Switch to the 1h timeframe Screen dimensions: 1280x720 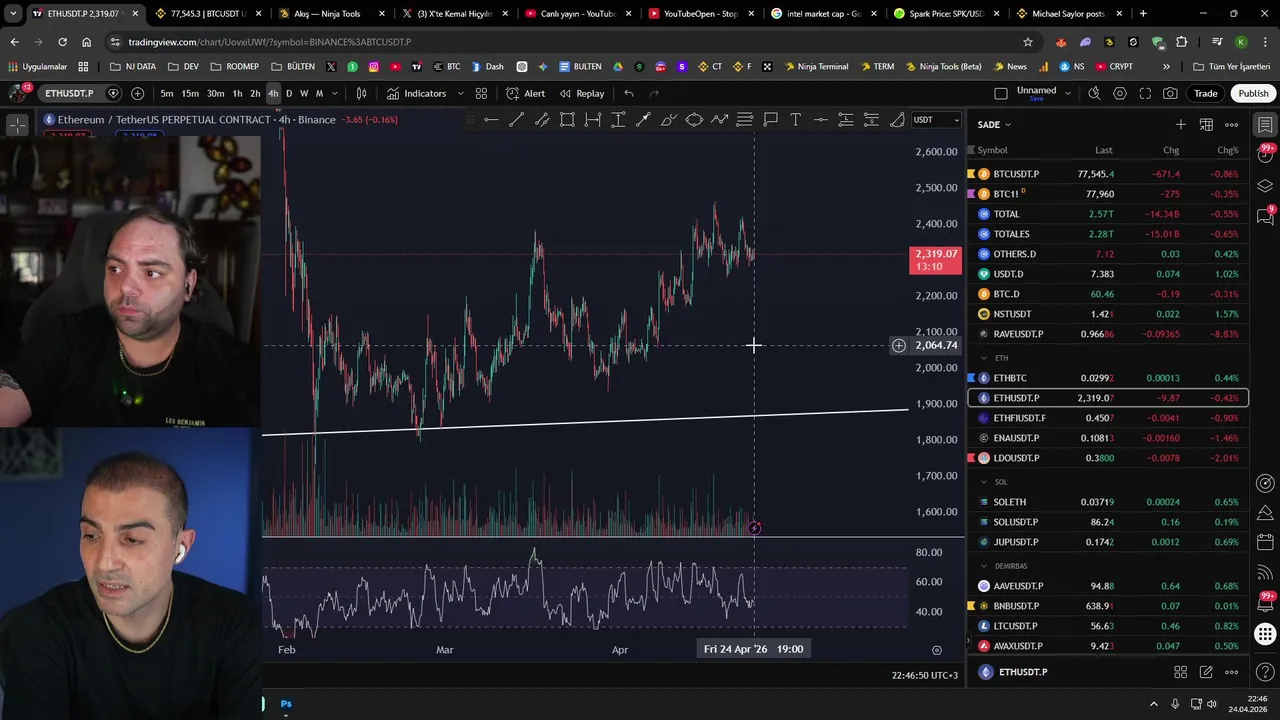[x=237, y=93]
